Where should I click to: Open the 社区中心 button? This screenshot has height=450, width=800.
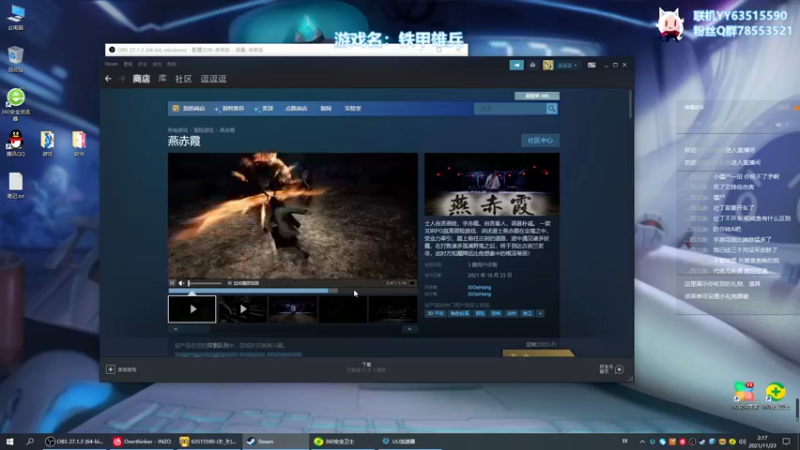tap(540, 140)
